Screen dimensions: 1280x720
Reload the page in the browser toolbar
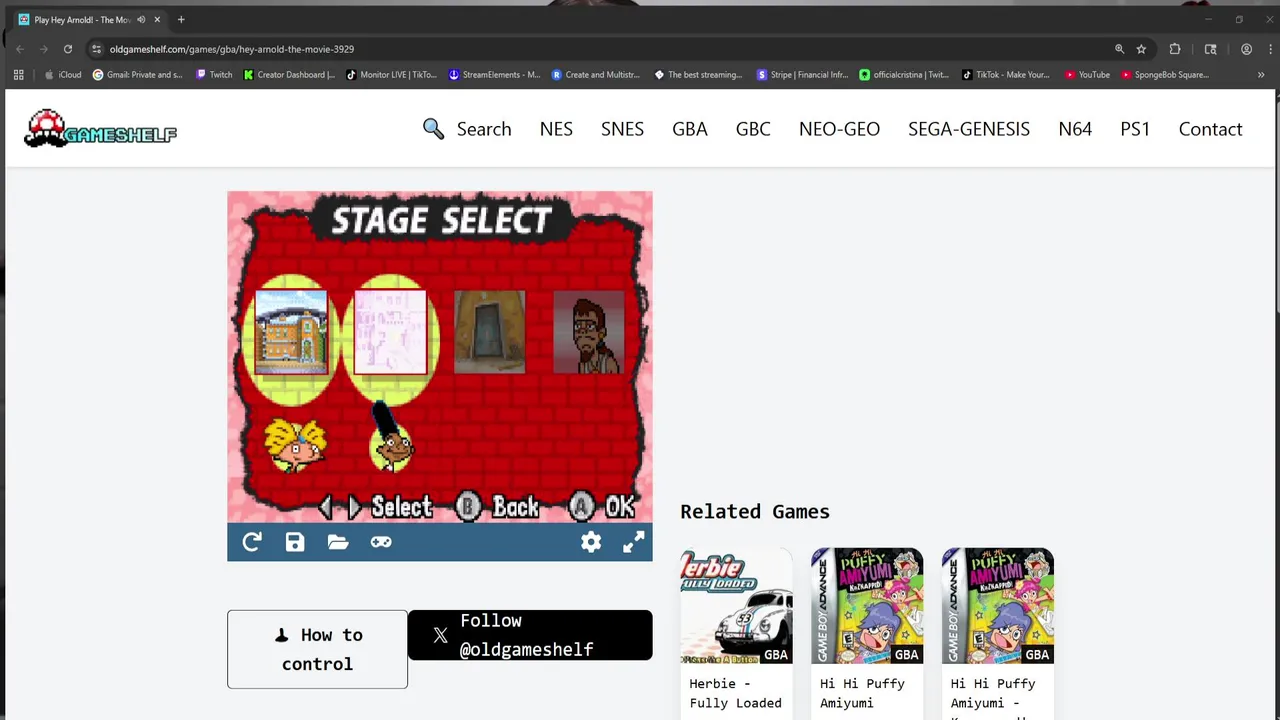point(68,49)
